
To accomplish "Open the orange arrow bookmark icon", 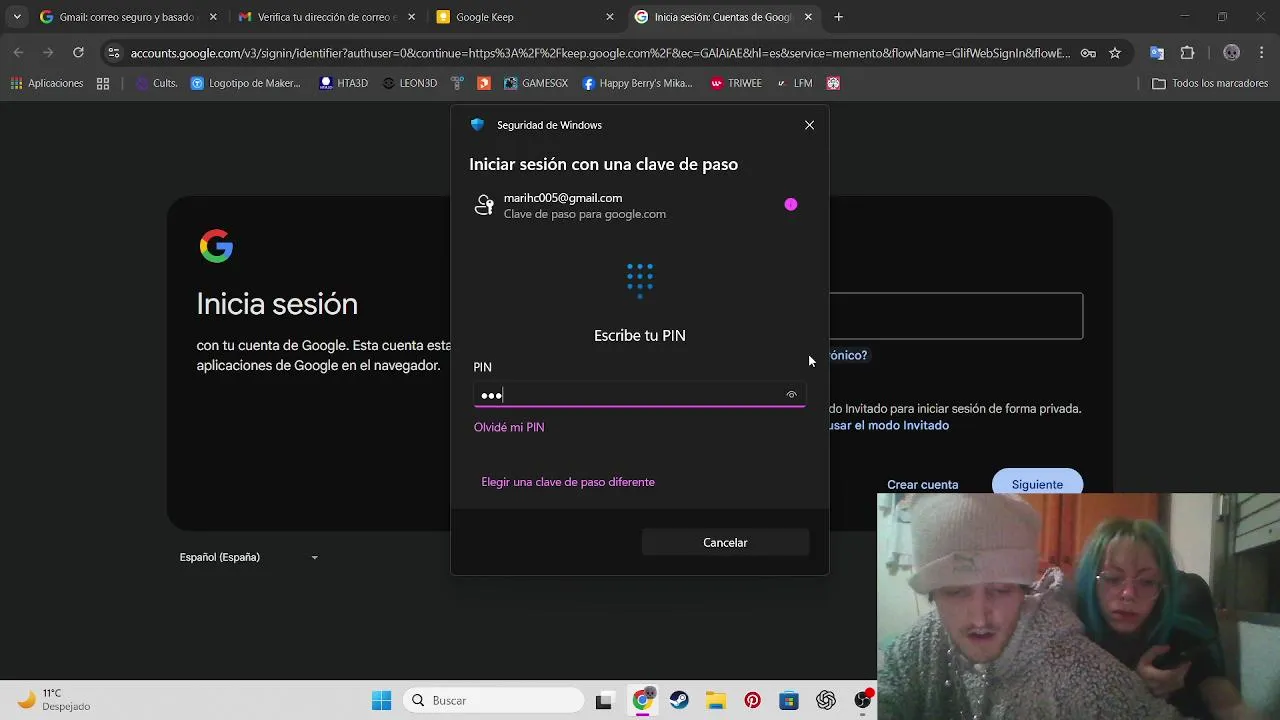I will [x=484, y=83].
